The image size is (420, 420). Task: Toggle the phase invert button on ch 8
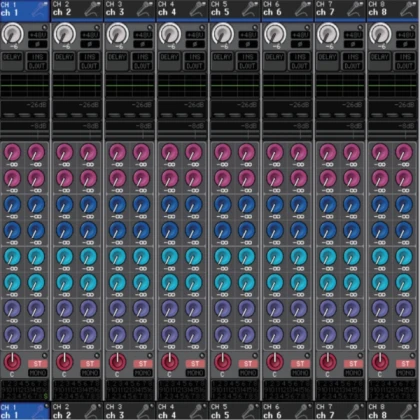[406, 44]
